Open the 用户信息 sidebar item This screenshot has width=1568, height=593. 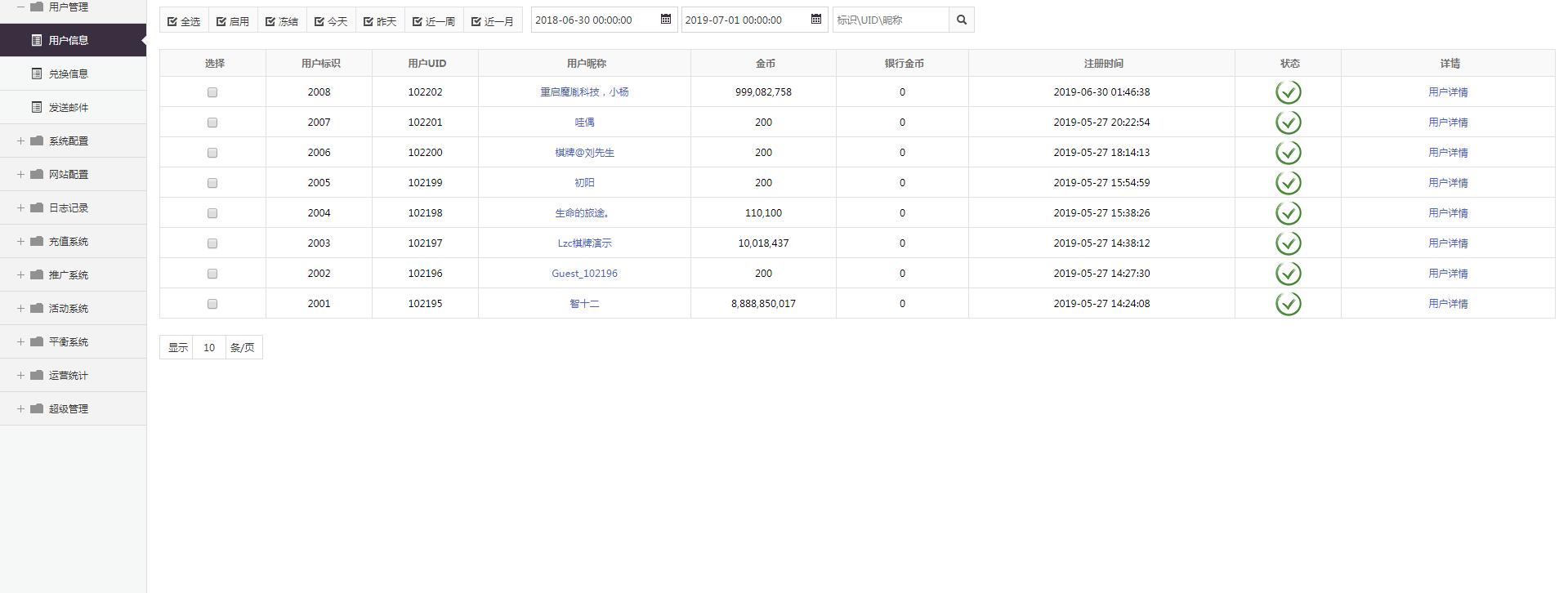click(68, 40)
